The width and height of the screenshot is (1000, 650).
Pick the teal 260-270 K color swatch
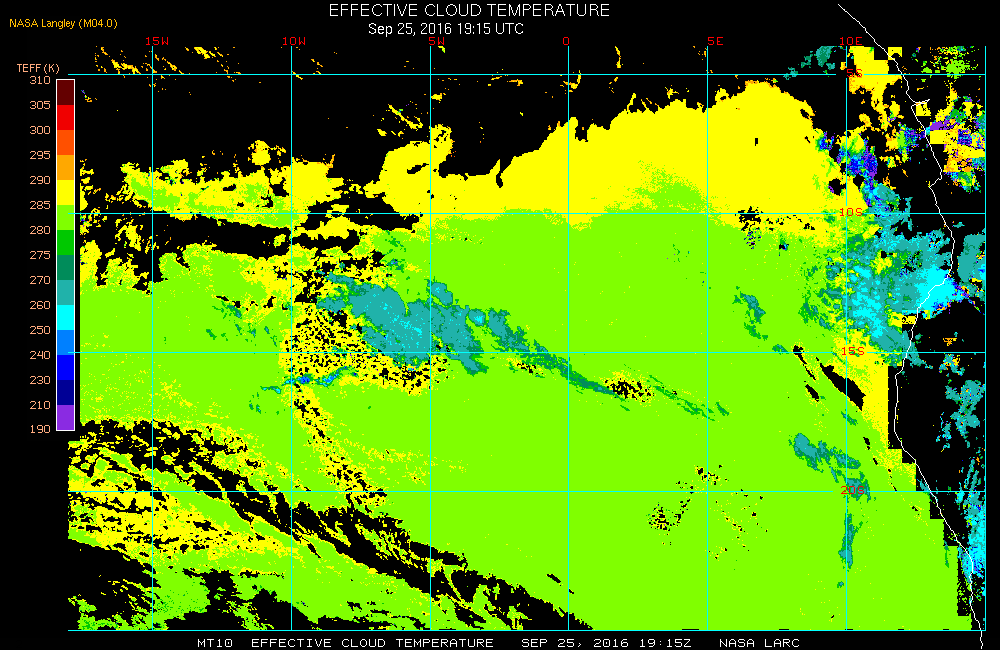click(x=66, y=292)
